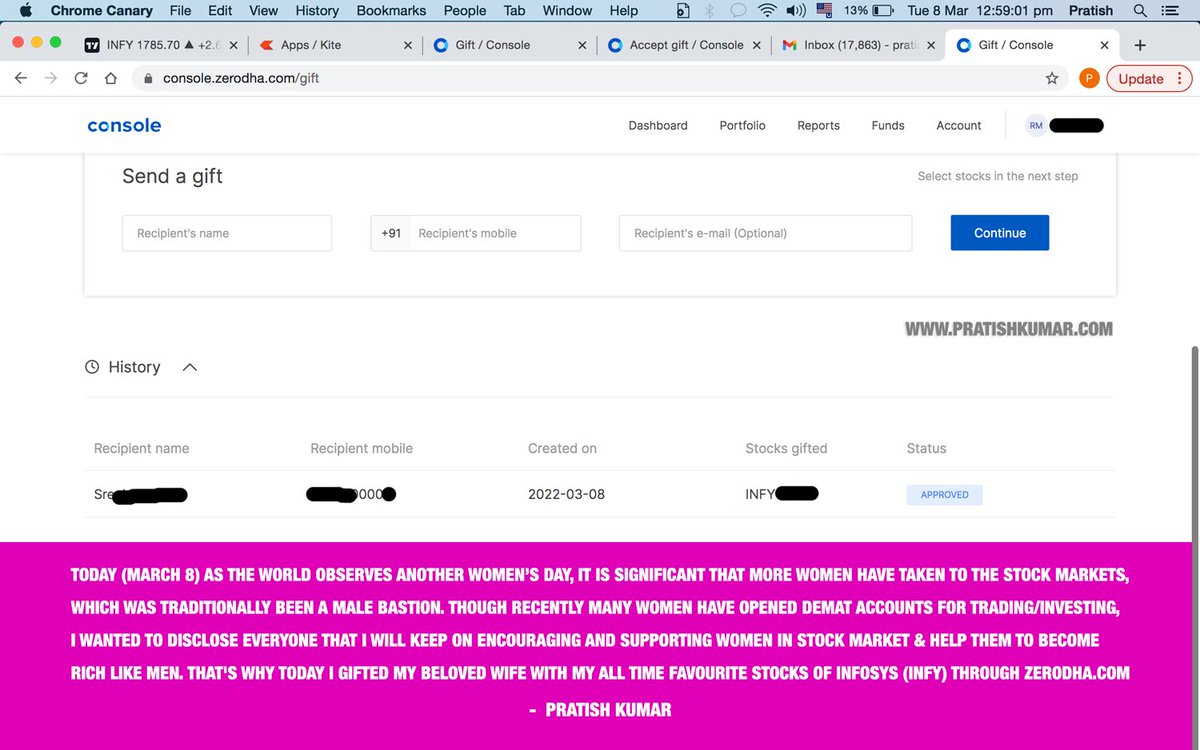This screenshot has height=750, width=1200.
Task: Click the RM account avatar
Action: [x=1036, y=125]
